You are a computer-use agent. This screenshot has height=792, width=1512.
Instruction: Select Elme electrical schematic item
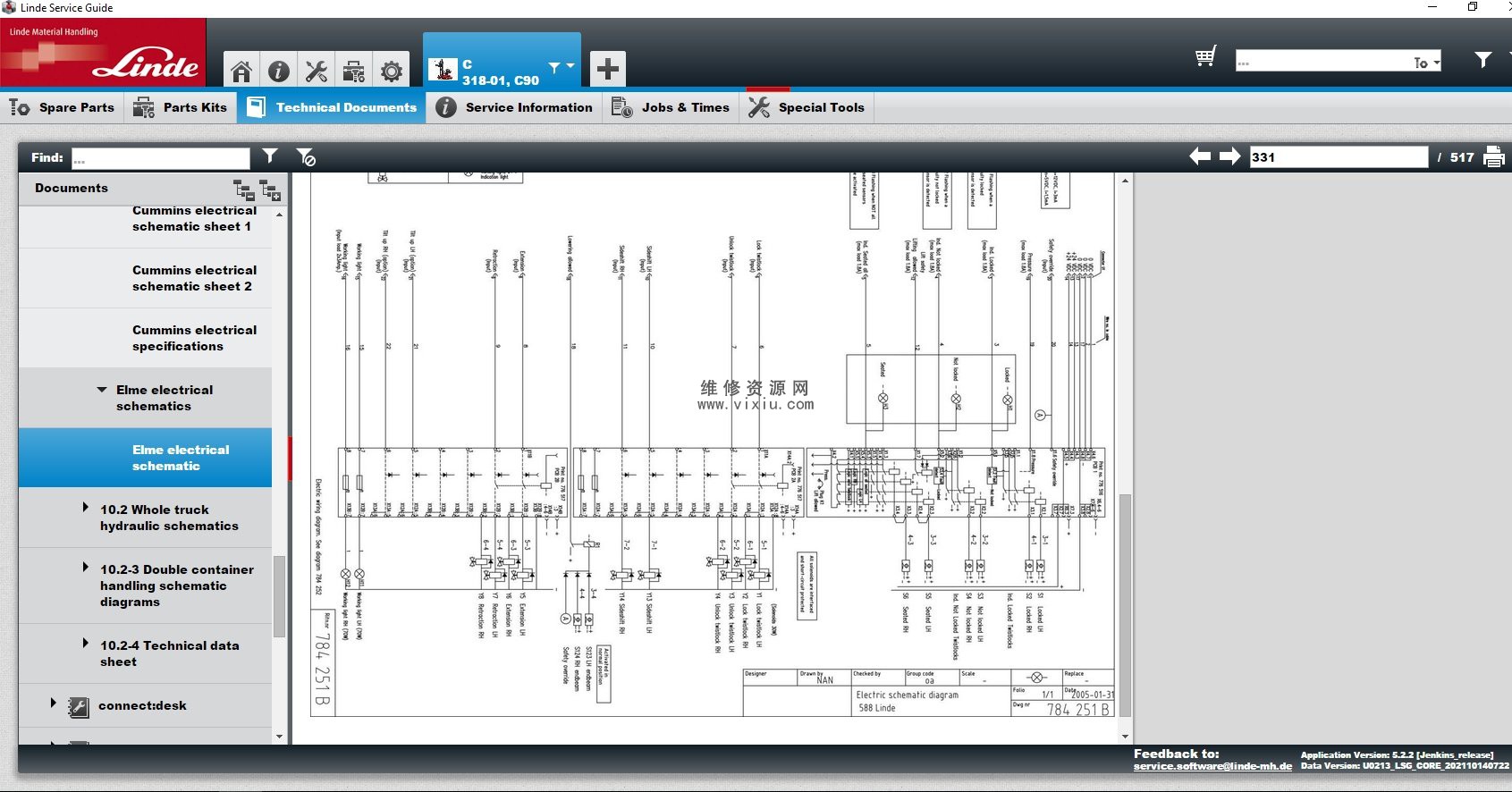145,458
